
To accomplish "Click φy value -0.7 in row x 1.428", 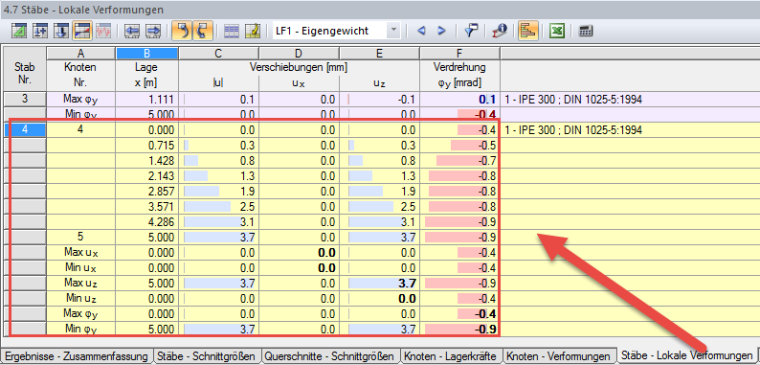I will [459, 160].
